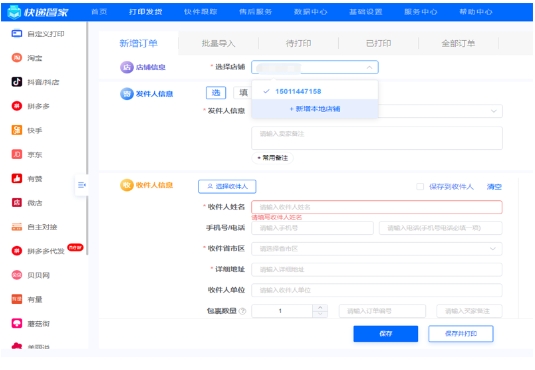Focus the 电话 input field

tap(440, 228)
